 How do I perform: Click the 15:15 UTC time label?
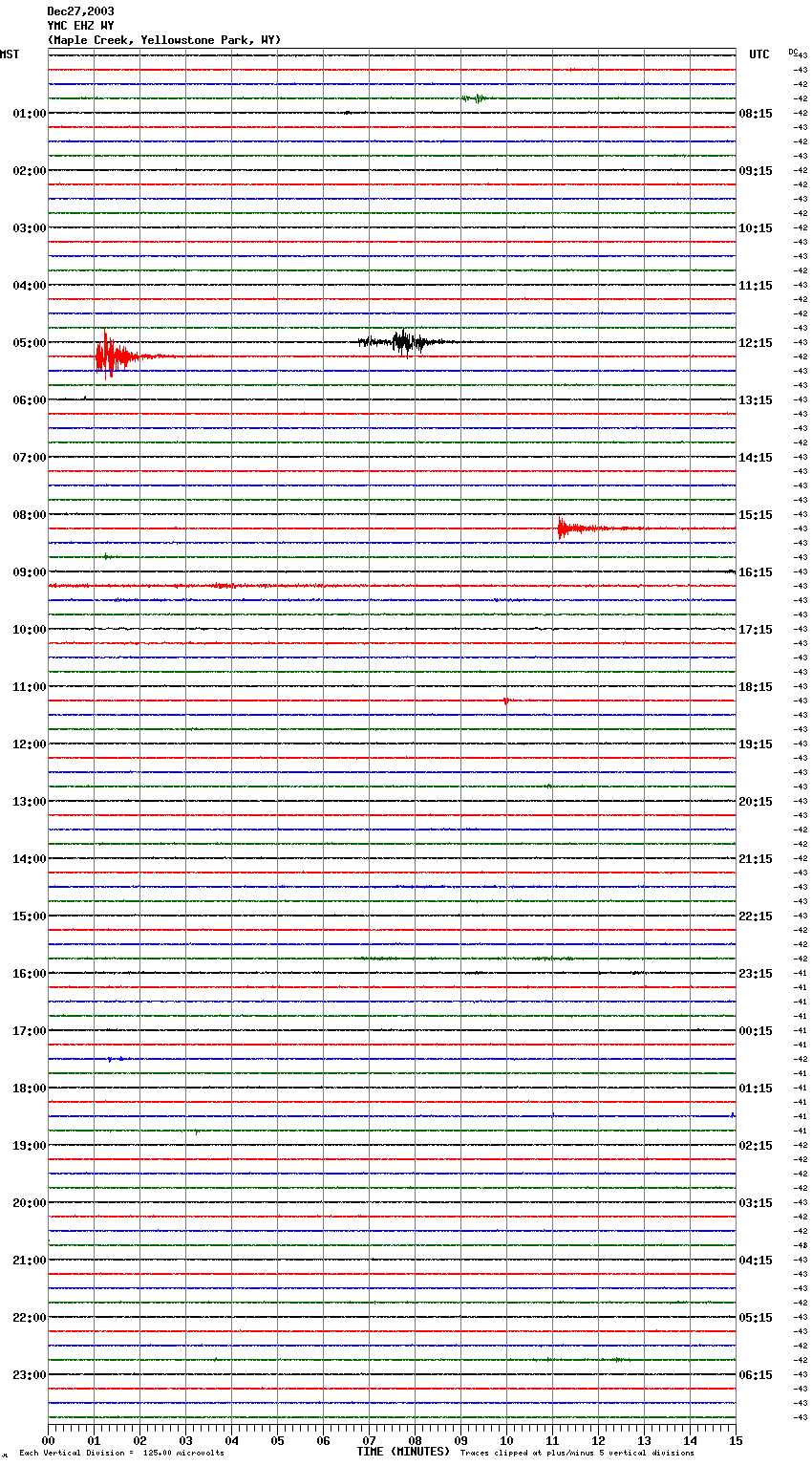tap(756, 515)
